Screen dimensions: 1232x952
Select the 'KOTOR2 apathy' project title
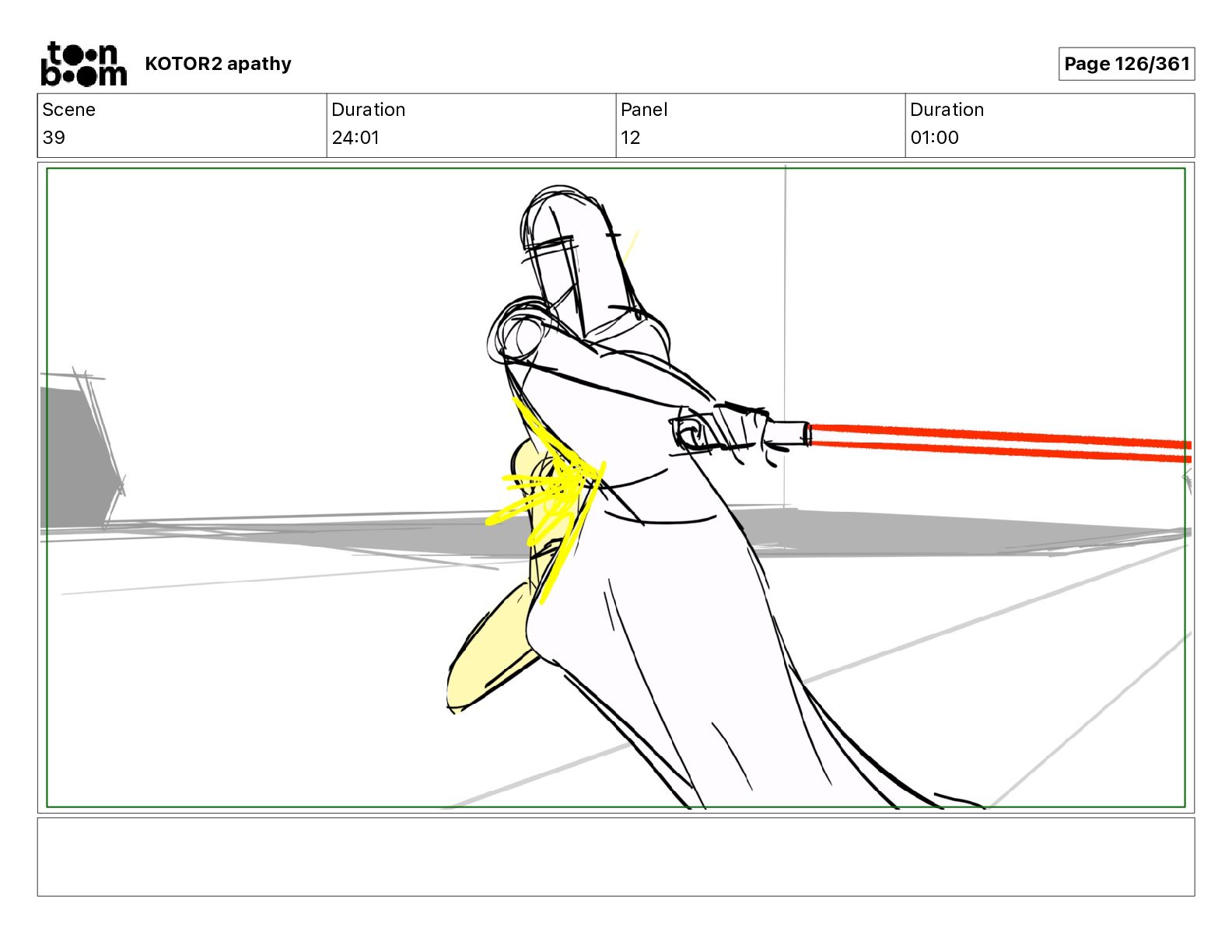point(218,64)
